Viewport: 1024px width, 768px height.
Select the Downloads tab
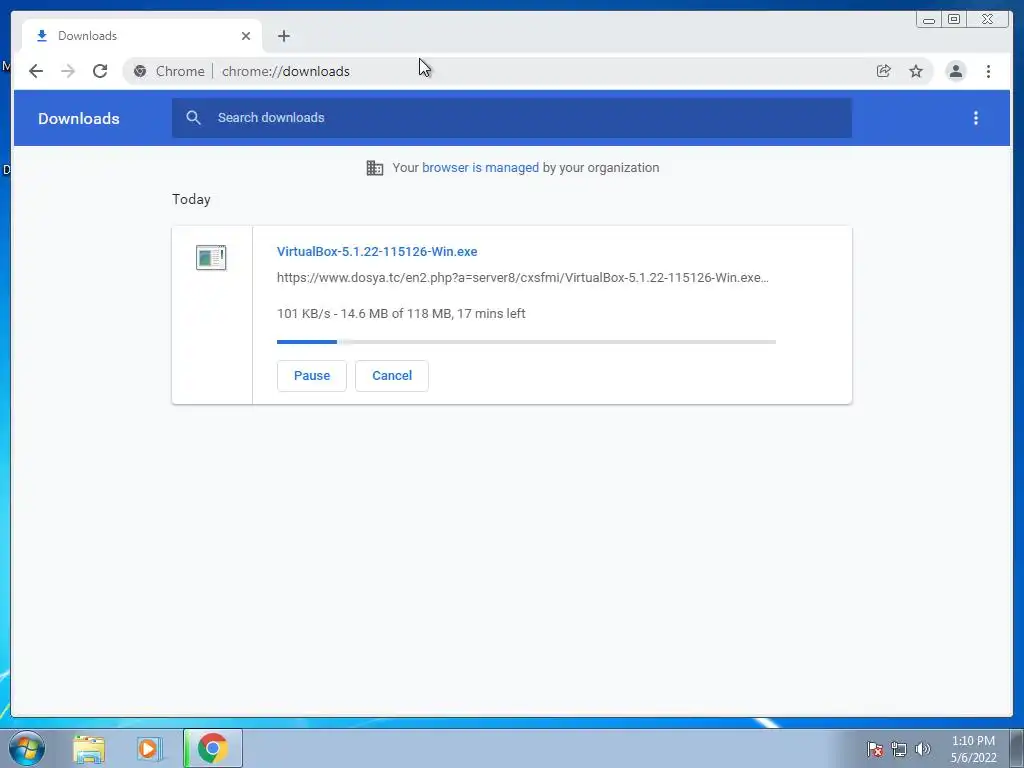coord(142,36)
